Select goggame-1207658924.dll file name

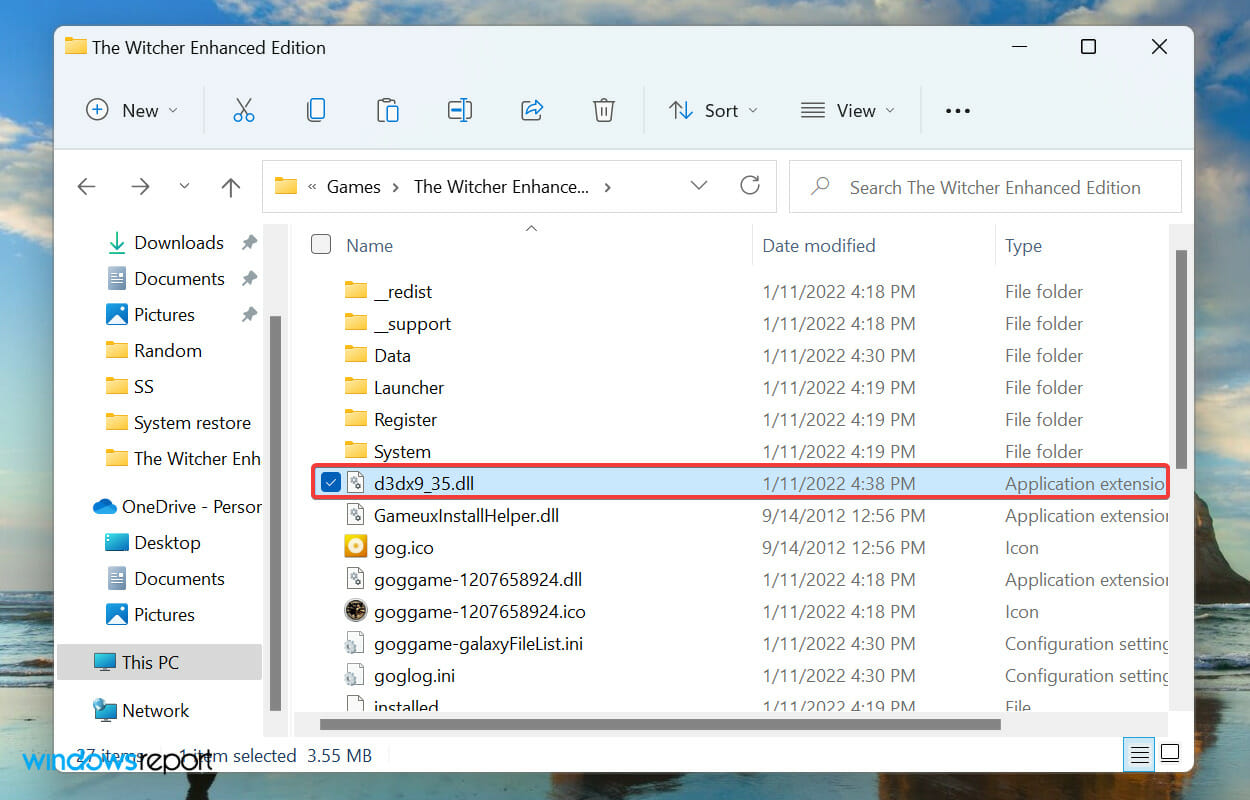coord(478,579)
